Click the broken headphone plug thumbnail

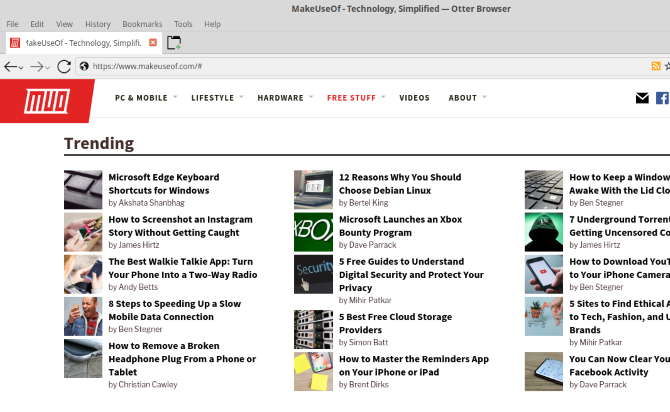click(x=83, y=359)
